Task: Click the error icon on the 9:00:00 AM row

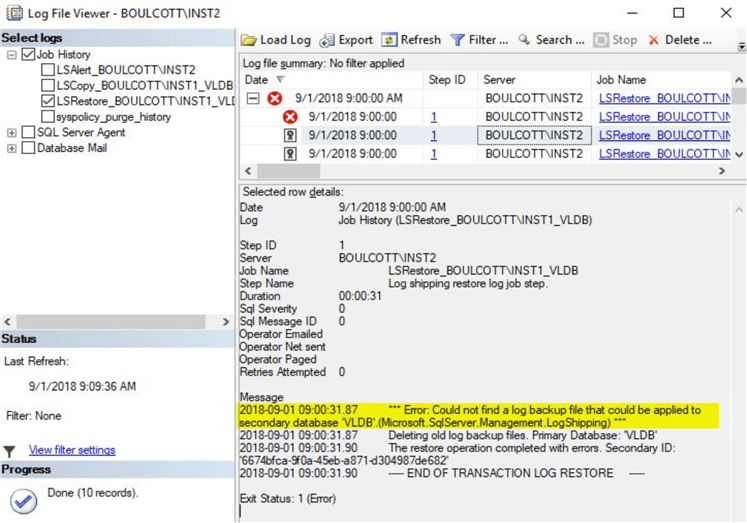Action: [274, 99]
